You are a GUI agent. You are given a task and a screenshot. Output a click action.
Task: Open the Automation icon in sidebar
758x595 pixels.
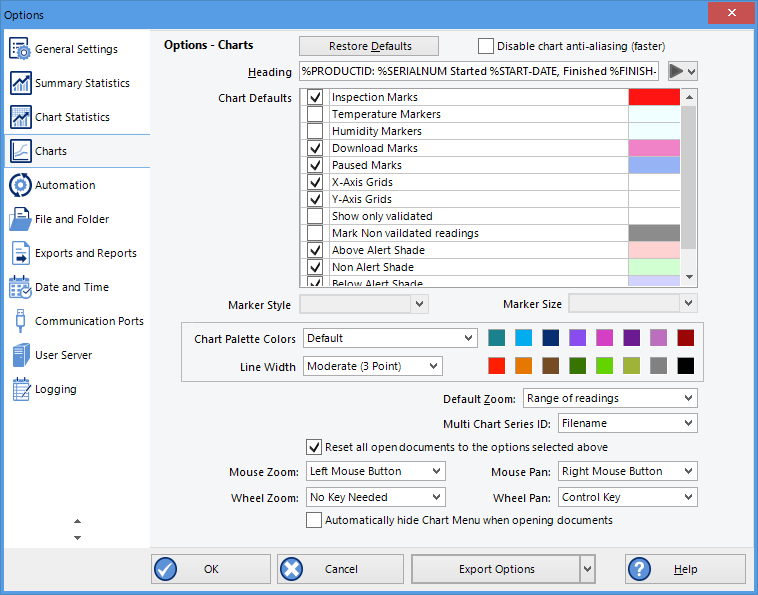click(20, 185)
